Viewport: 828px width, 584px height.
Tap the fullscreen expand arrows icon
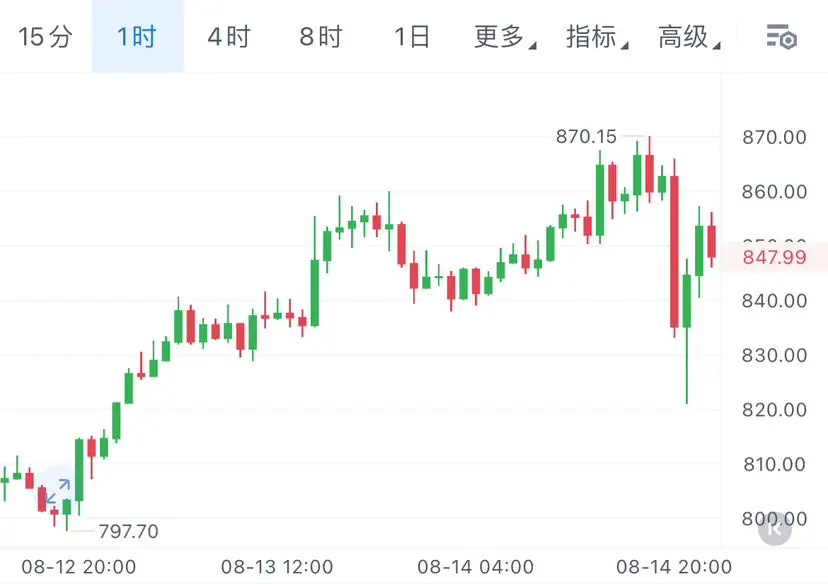pos(58,491)
